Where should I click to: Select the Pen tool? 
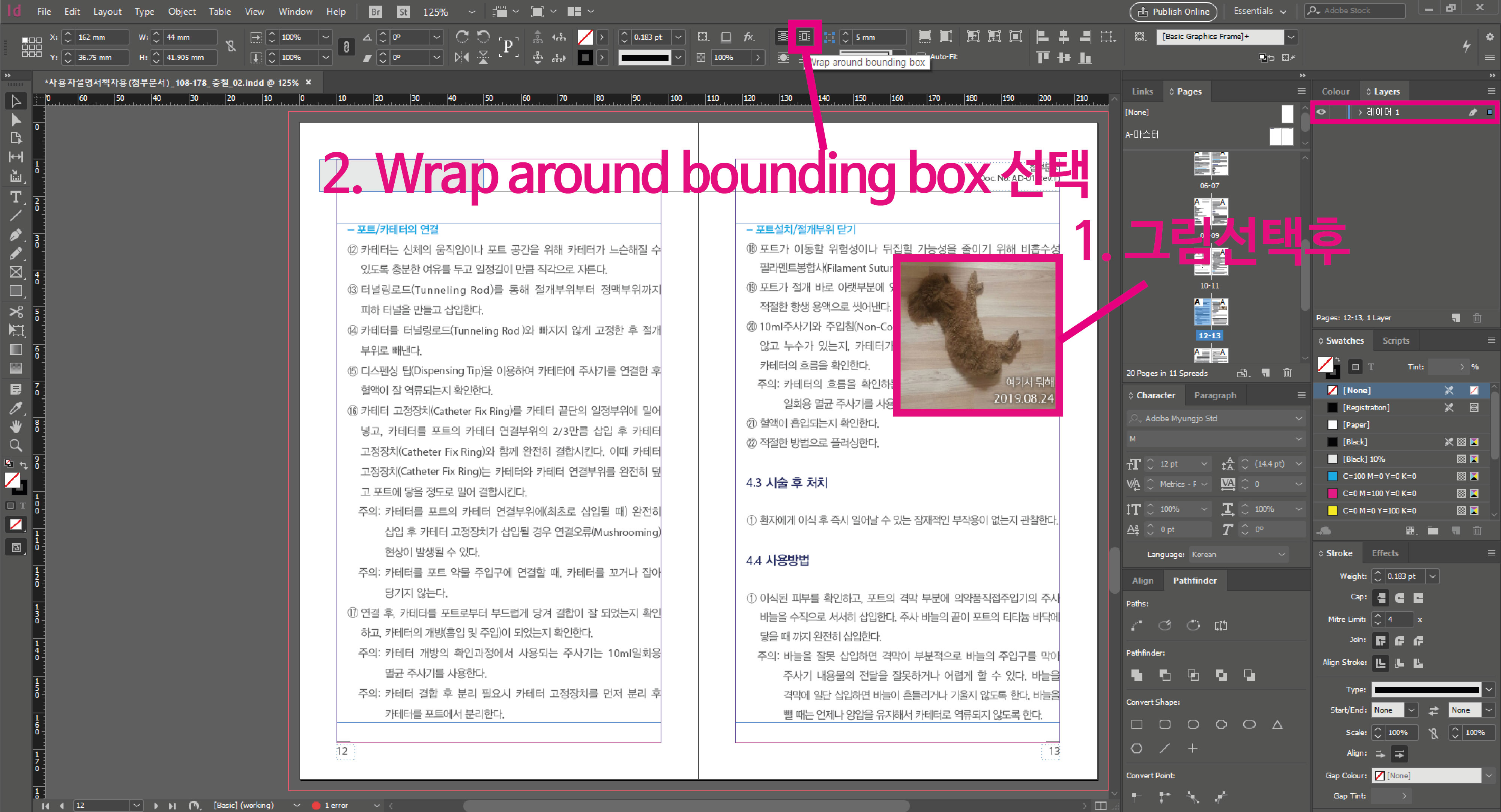(x=16, y=235)
